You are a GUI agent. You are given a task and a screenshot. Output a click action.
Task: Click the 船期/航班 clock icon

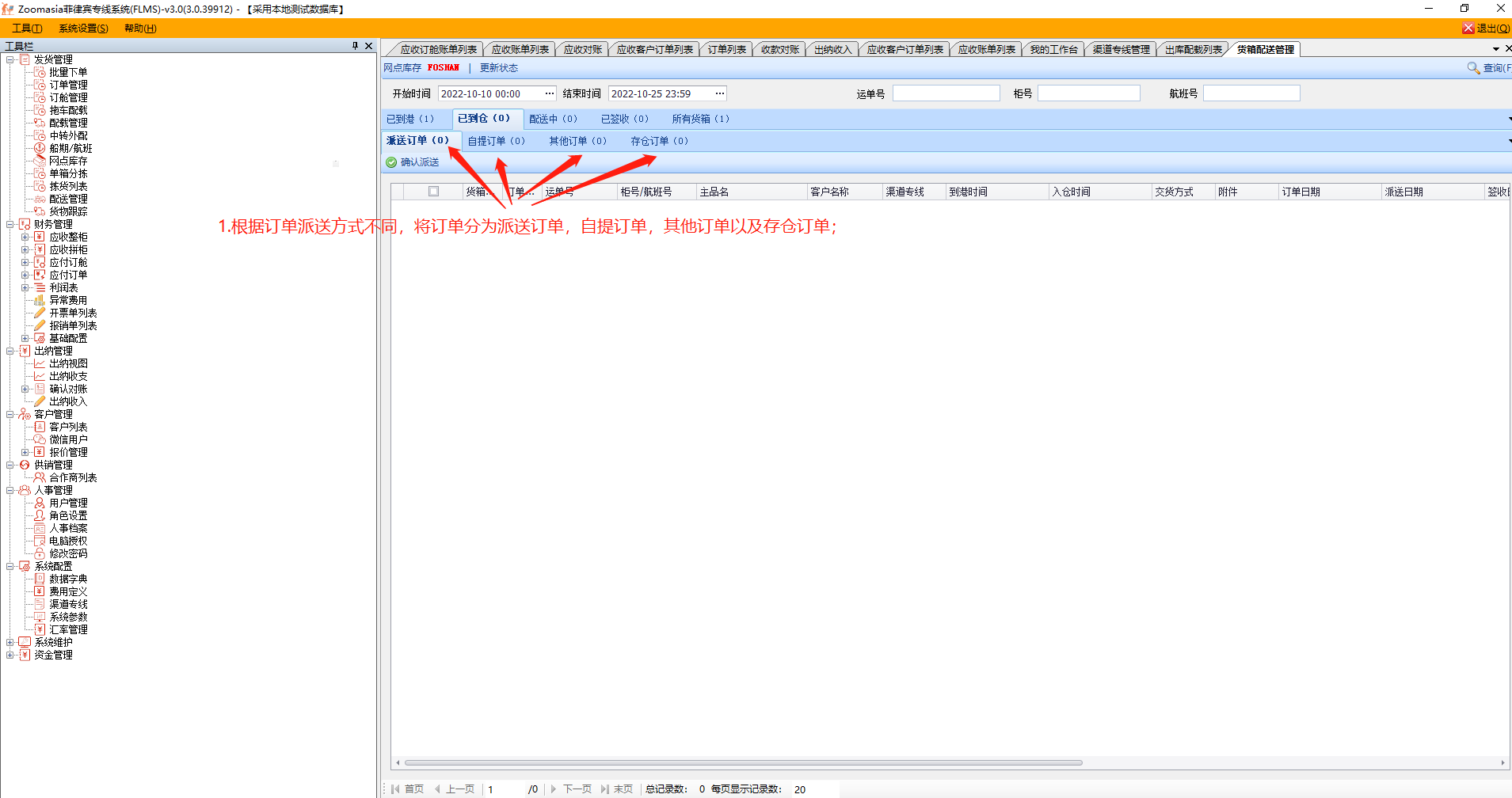(40, 148)
